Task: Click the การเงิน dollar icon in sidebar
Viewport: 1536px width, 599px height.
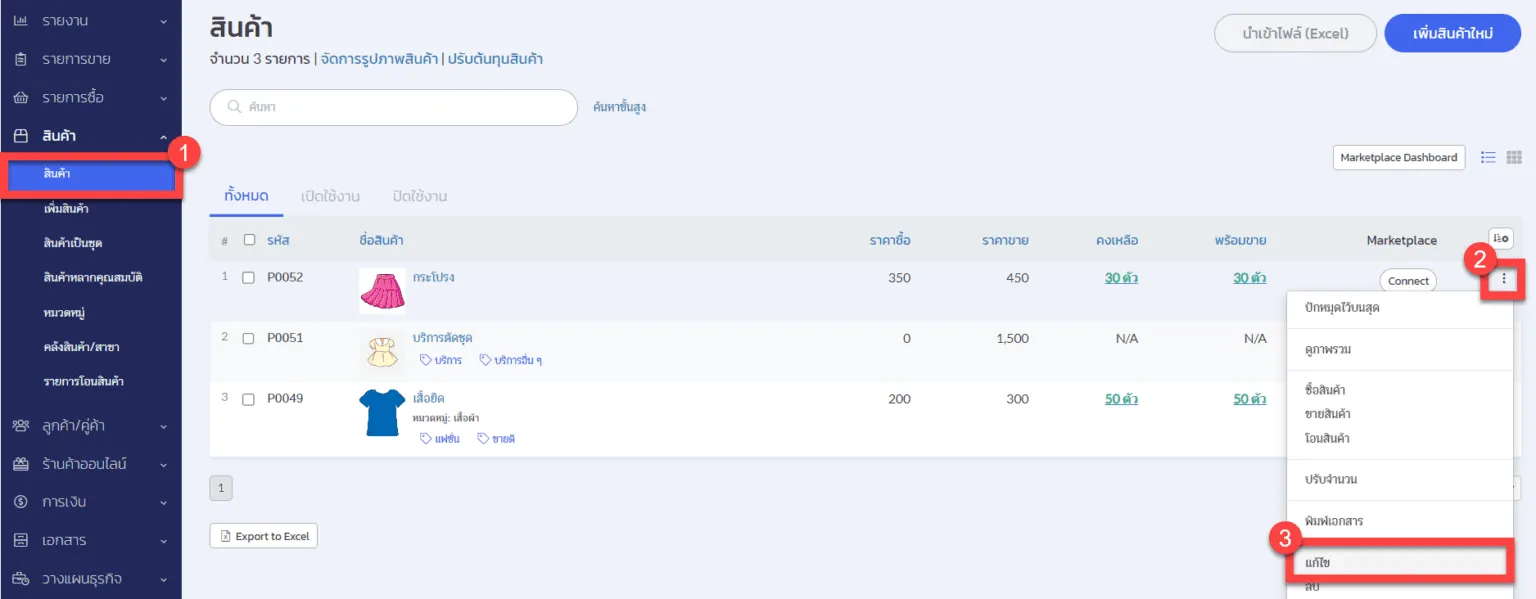Action: tap(20, 502)
